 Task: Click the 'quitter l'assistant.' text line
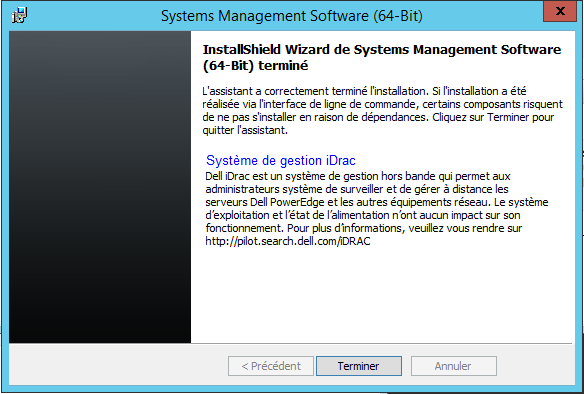pyautogui.click(x=245, y=130)
